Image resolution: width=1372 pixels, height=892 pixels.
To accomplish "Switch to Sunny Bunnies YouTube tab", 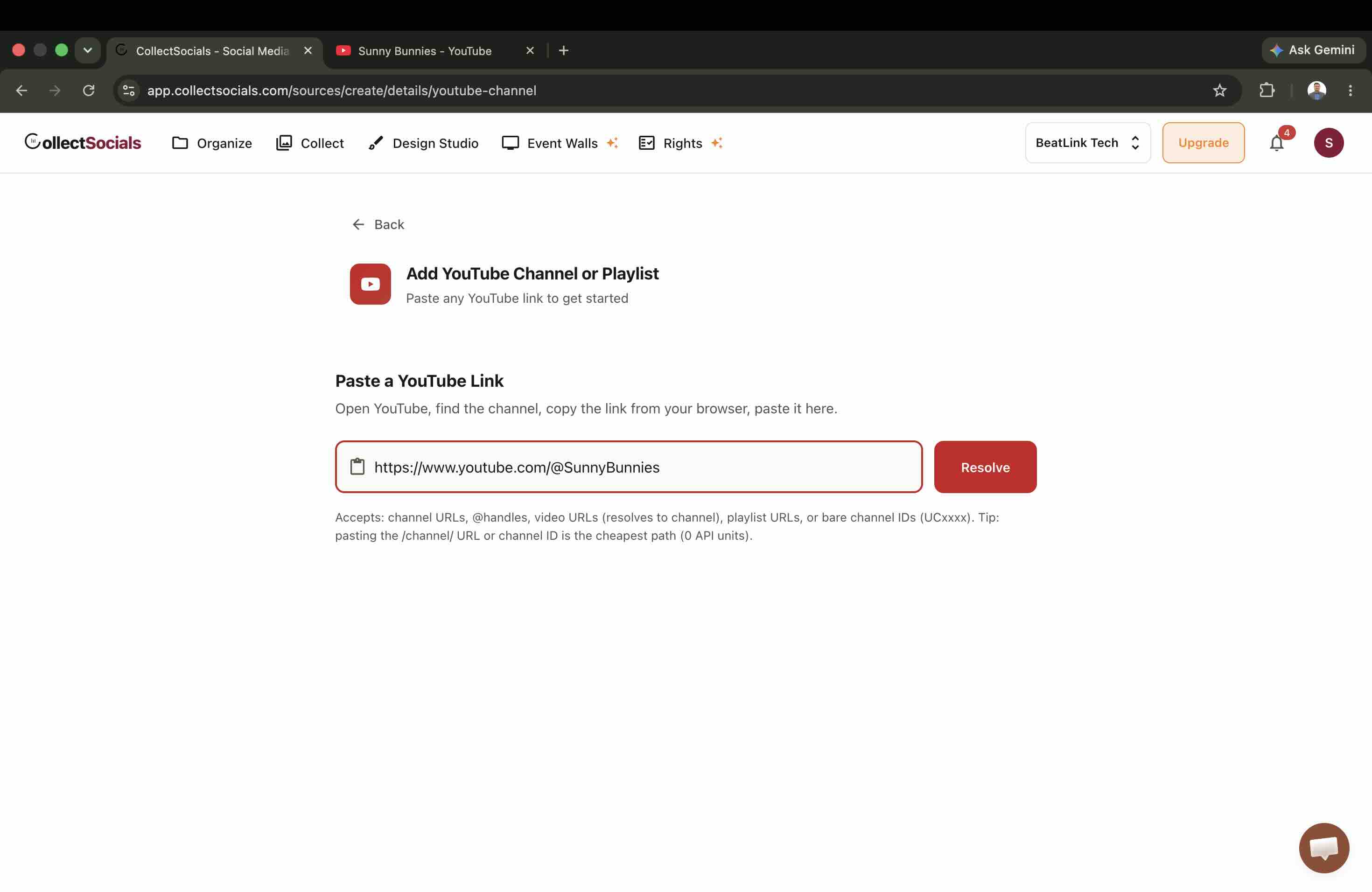I will coord(425,51).
